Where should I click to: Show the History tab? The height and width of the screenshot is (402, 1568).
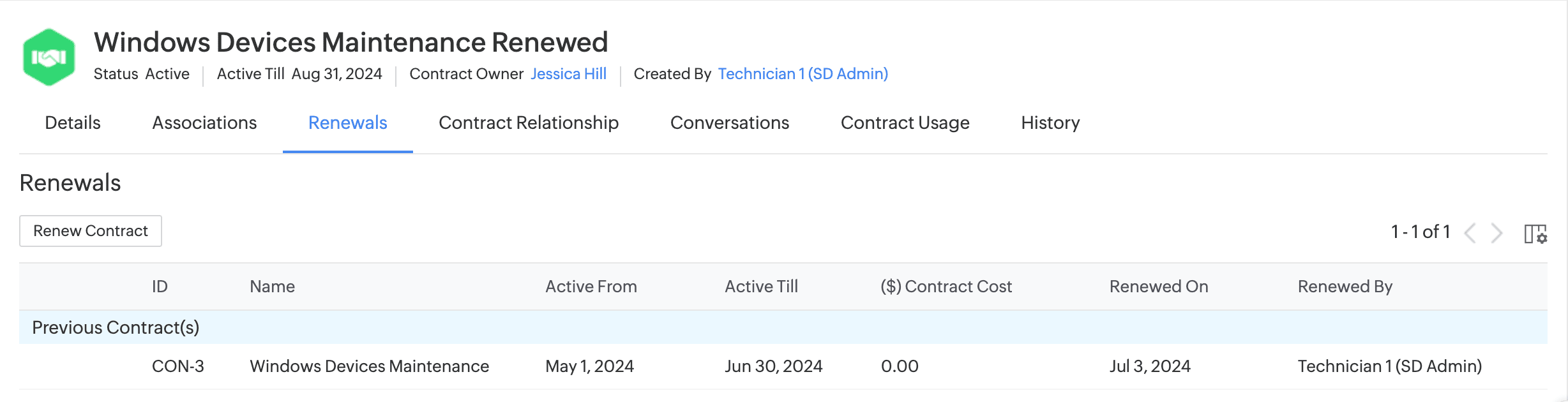1050,123
